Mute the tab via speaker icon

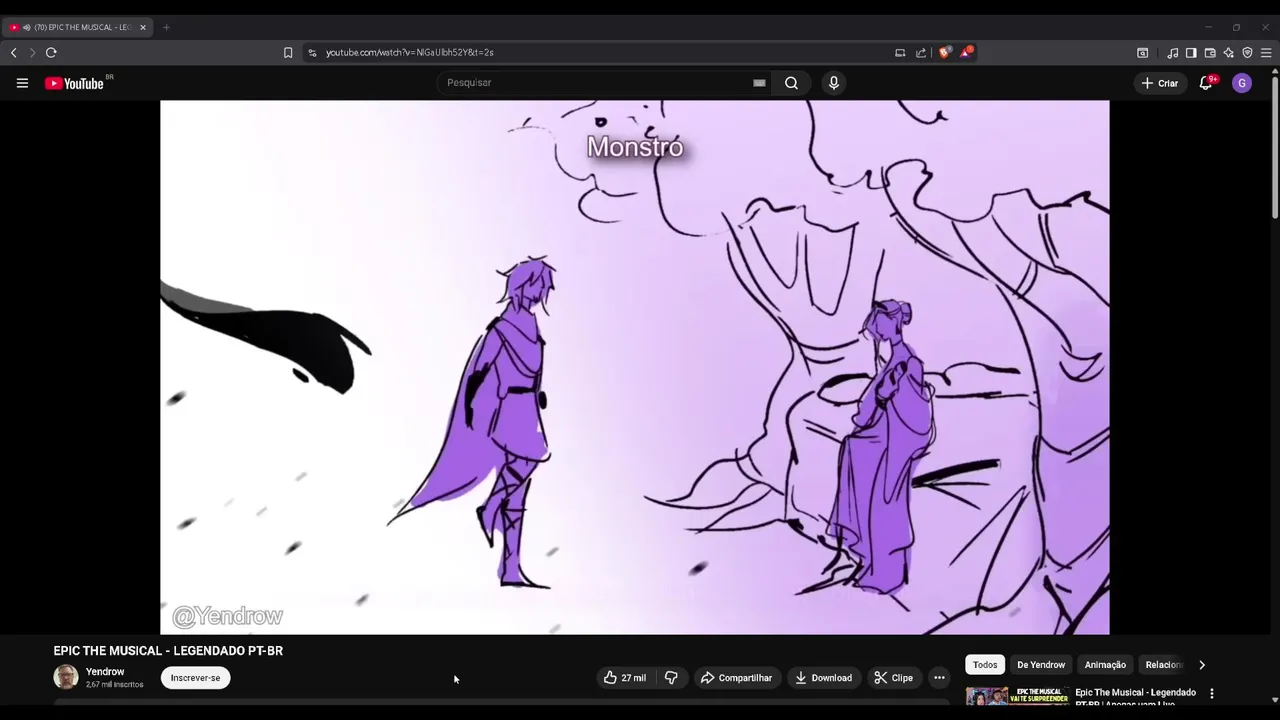click(26, 27)
